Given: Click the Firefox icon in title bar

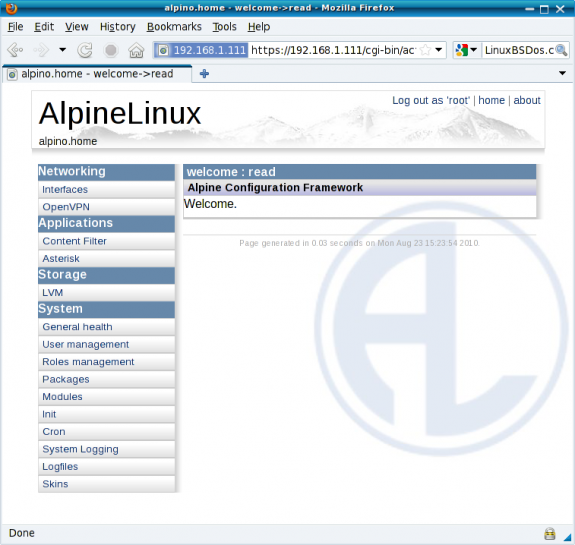Looking at the screenshot, I should (x=11, y=8).
